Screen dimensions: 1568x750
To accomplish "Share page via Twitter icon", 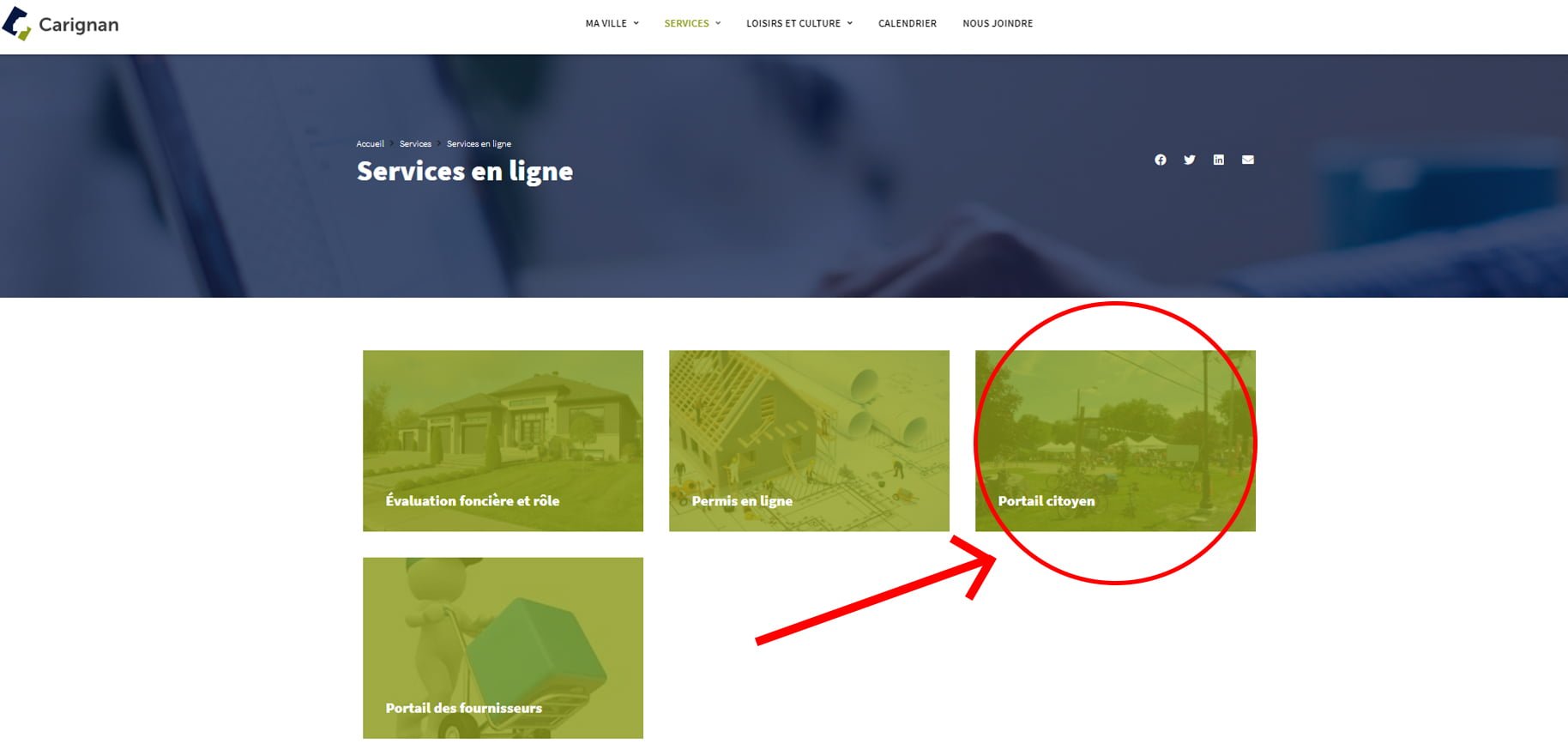I will (x=1190, y=160).
